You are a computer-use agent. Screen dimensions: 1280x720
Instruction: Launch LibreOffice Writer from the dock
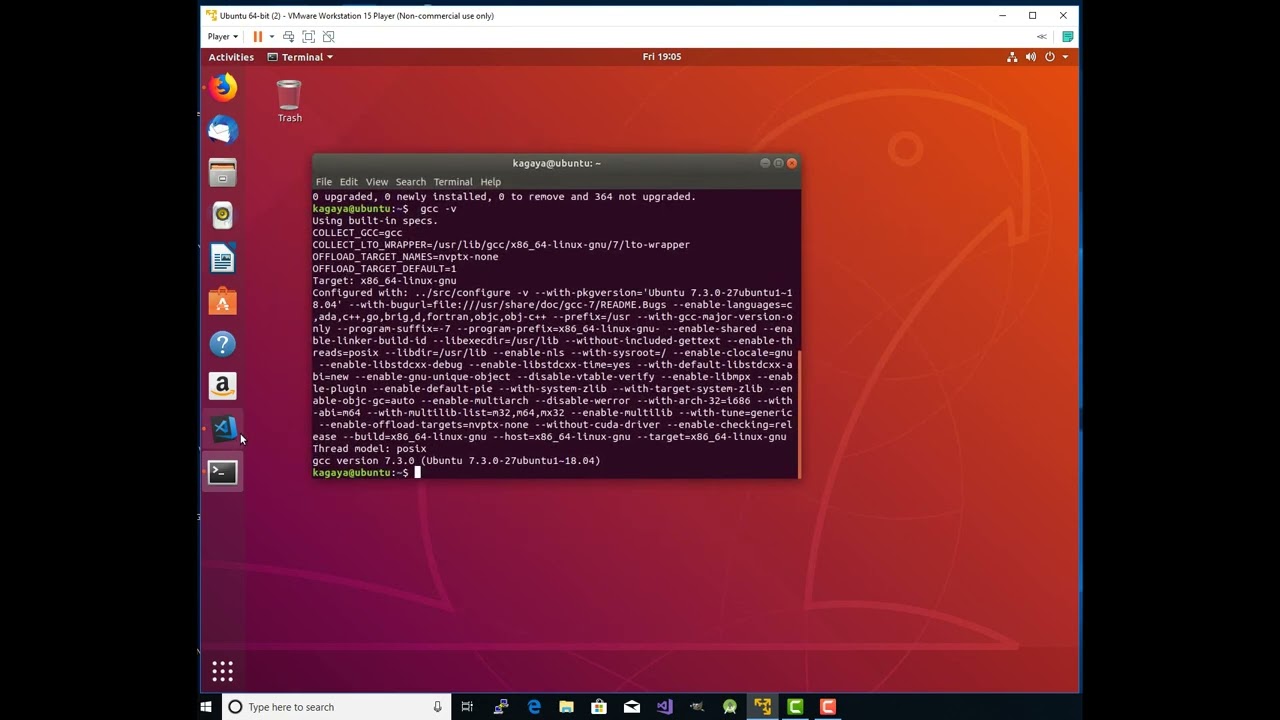point(223,259)
